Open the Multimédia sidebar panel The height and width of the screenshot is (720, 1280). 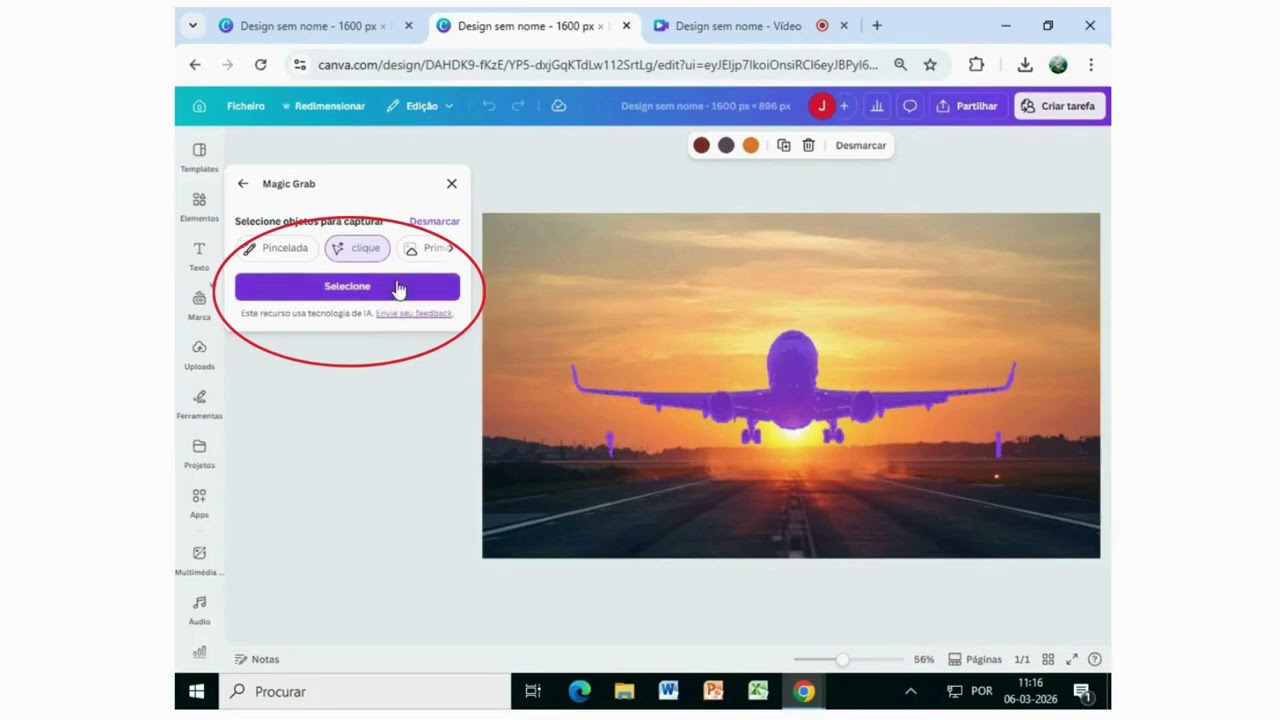199,560
